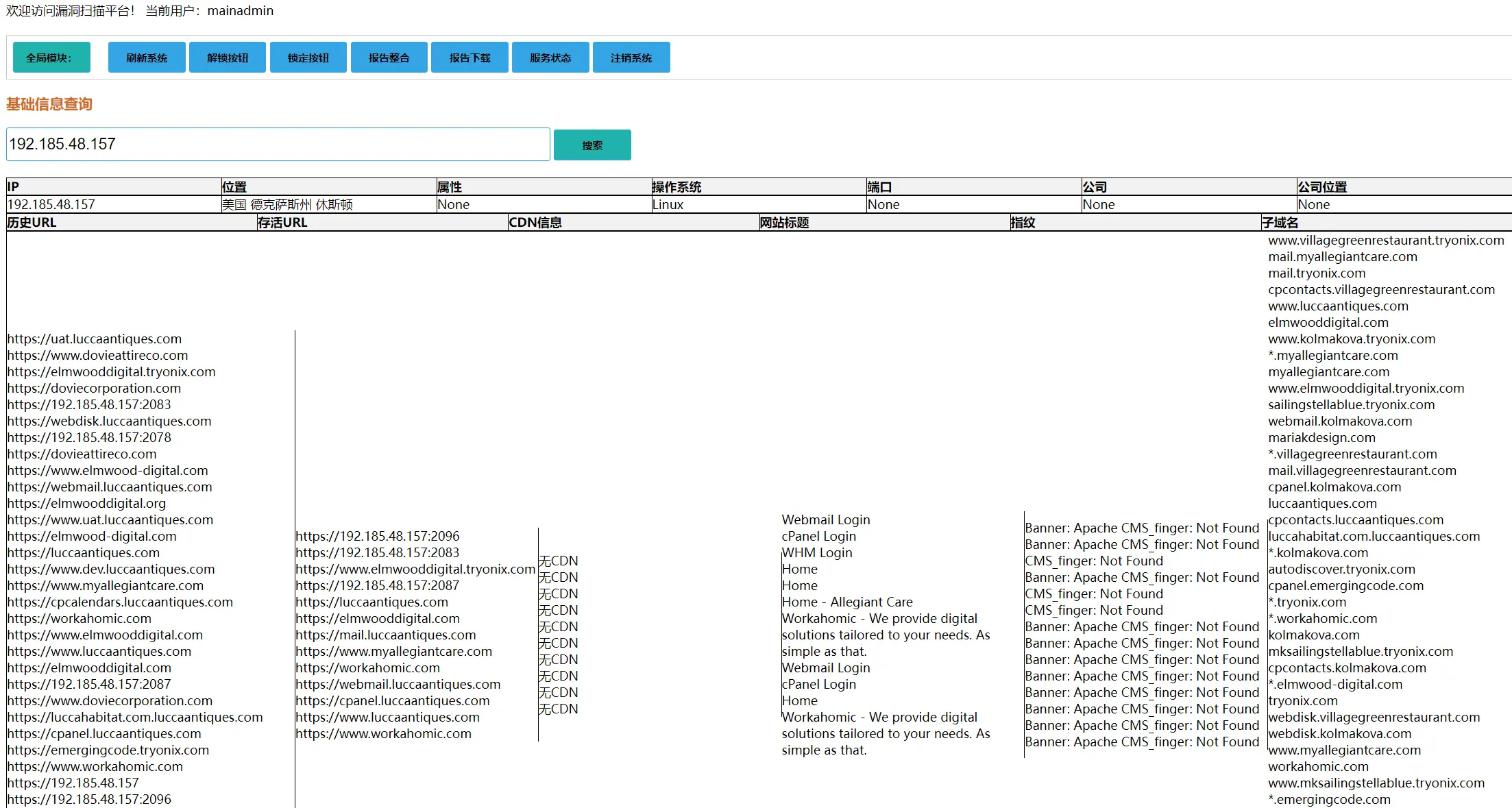Check 服务状态 service status
The height and width of the screenshot is (808, 1512).
click(x=550, y=58)
